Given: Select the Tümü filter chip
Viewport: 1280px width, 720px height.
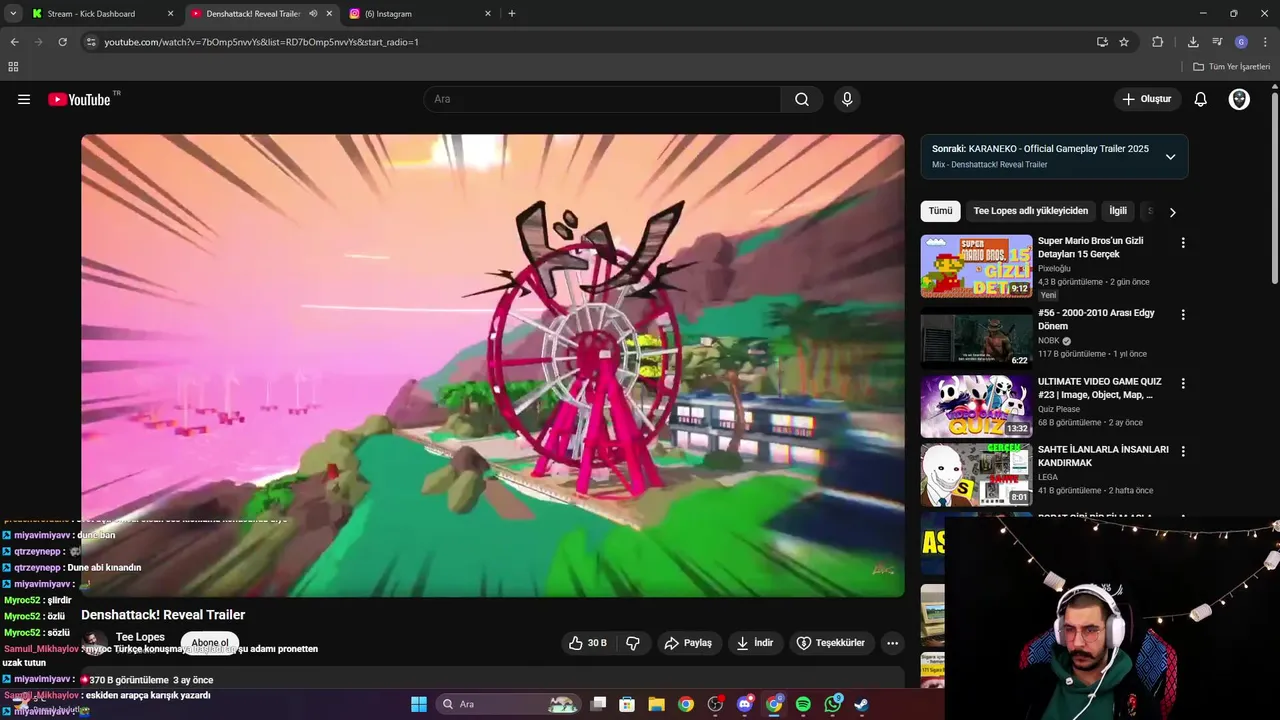Looking at the screenshot, I should pos(940,211).
